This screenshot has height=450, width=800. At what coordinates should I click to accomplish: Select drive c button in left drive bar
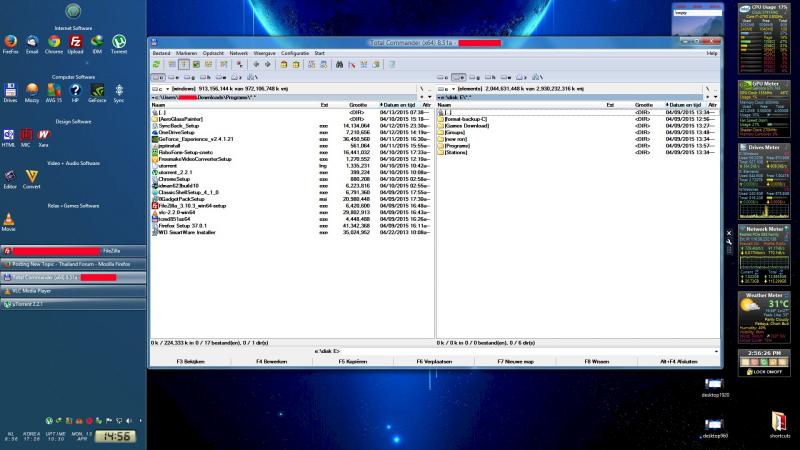[159, 78]
